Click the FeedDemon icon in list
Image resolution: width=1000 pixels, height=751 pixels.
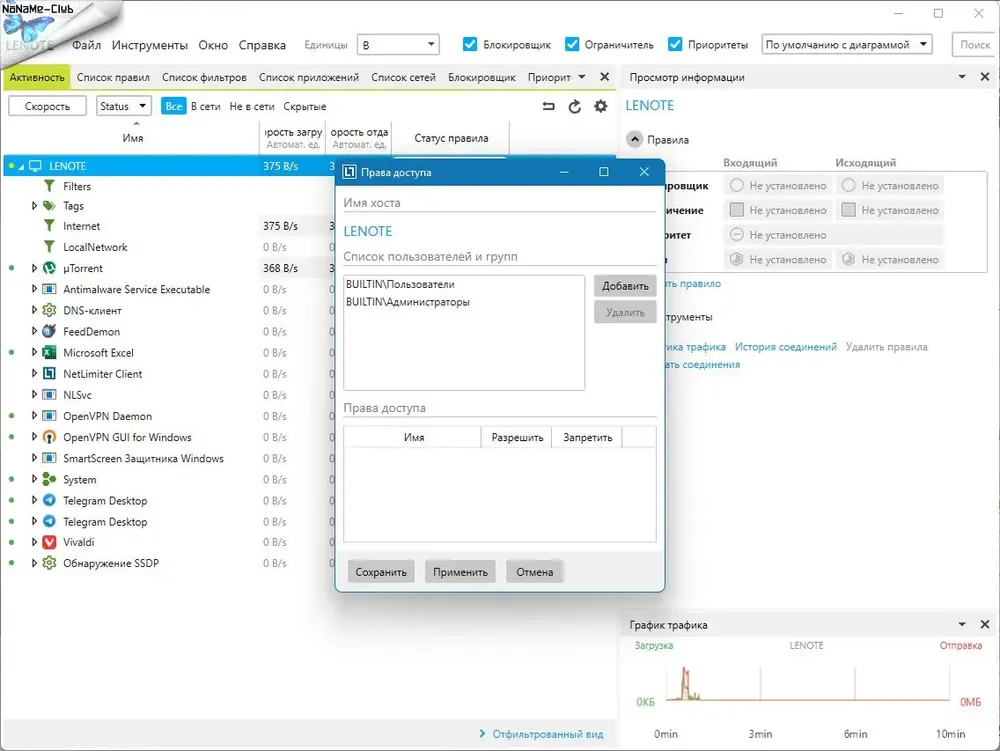point(49,332)
